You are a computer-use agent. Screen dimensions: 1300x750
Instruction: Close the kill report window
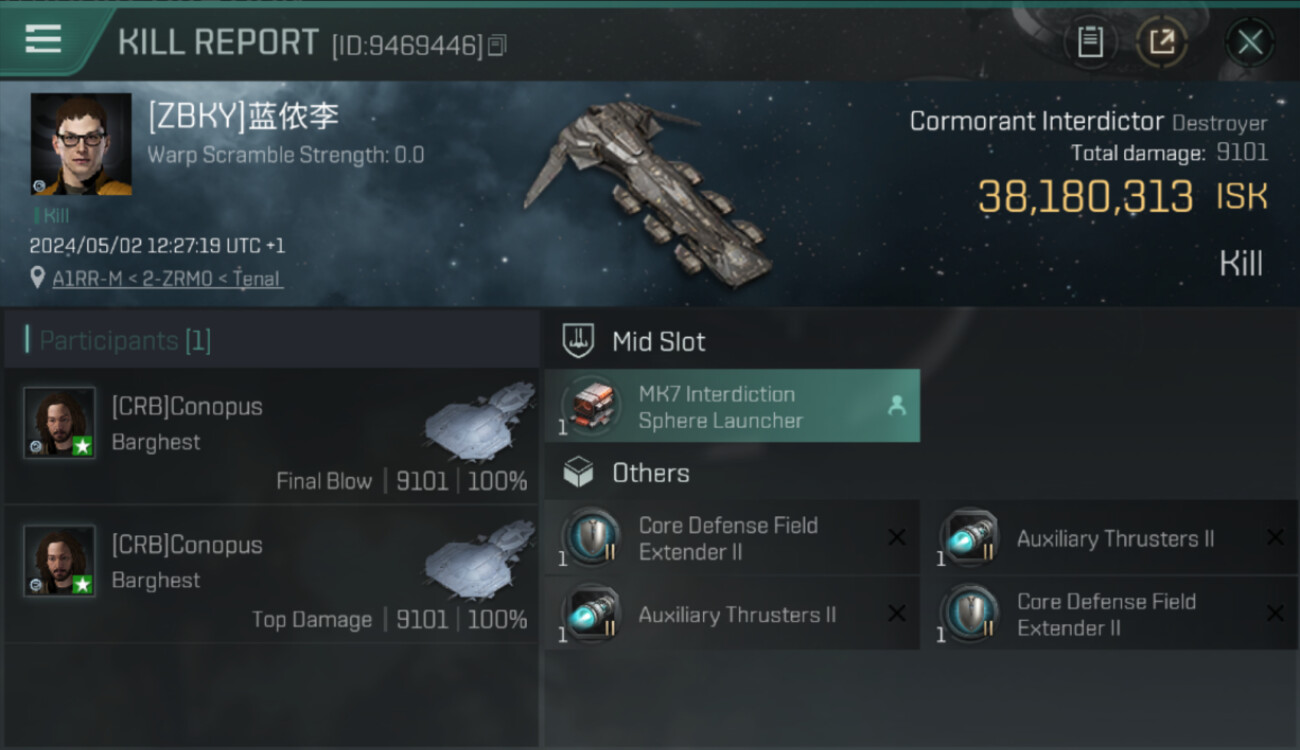(x=1250, y=42)
